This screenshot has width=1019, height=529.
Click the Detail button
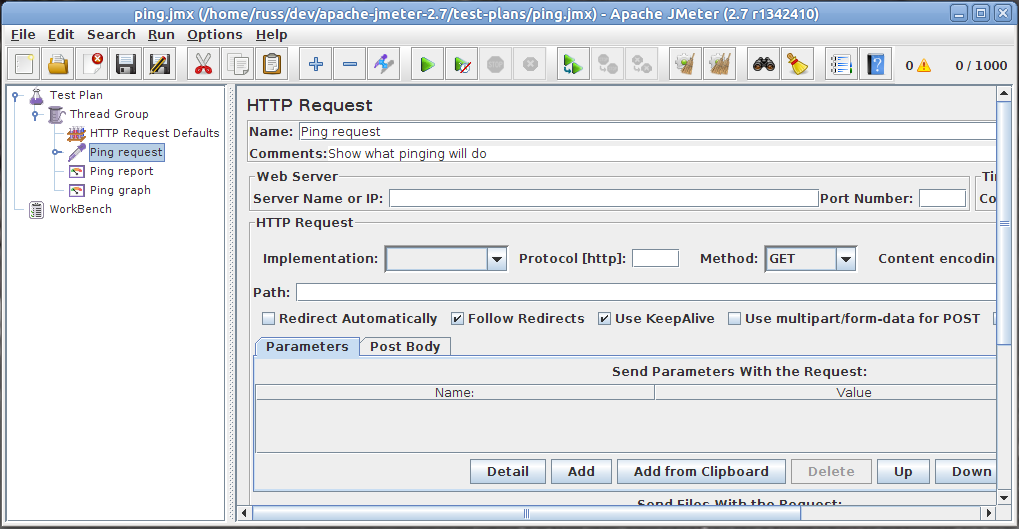point(508,472)
